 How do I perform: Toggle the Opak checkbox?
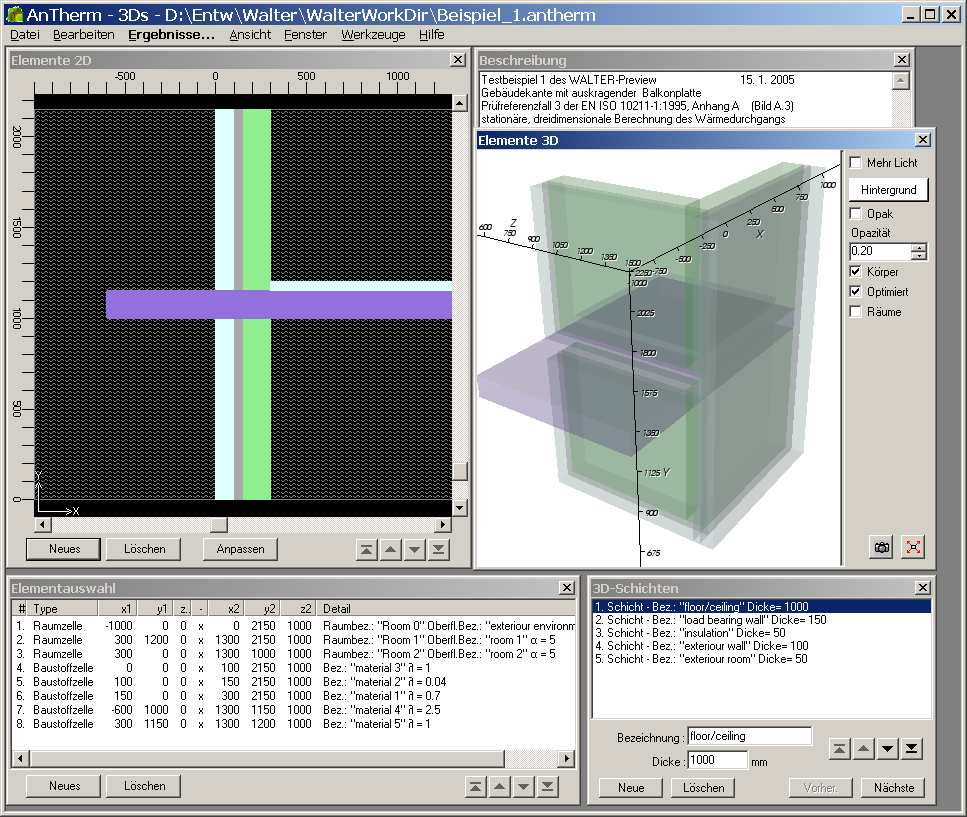pos(855,213)
